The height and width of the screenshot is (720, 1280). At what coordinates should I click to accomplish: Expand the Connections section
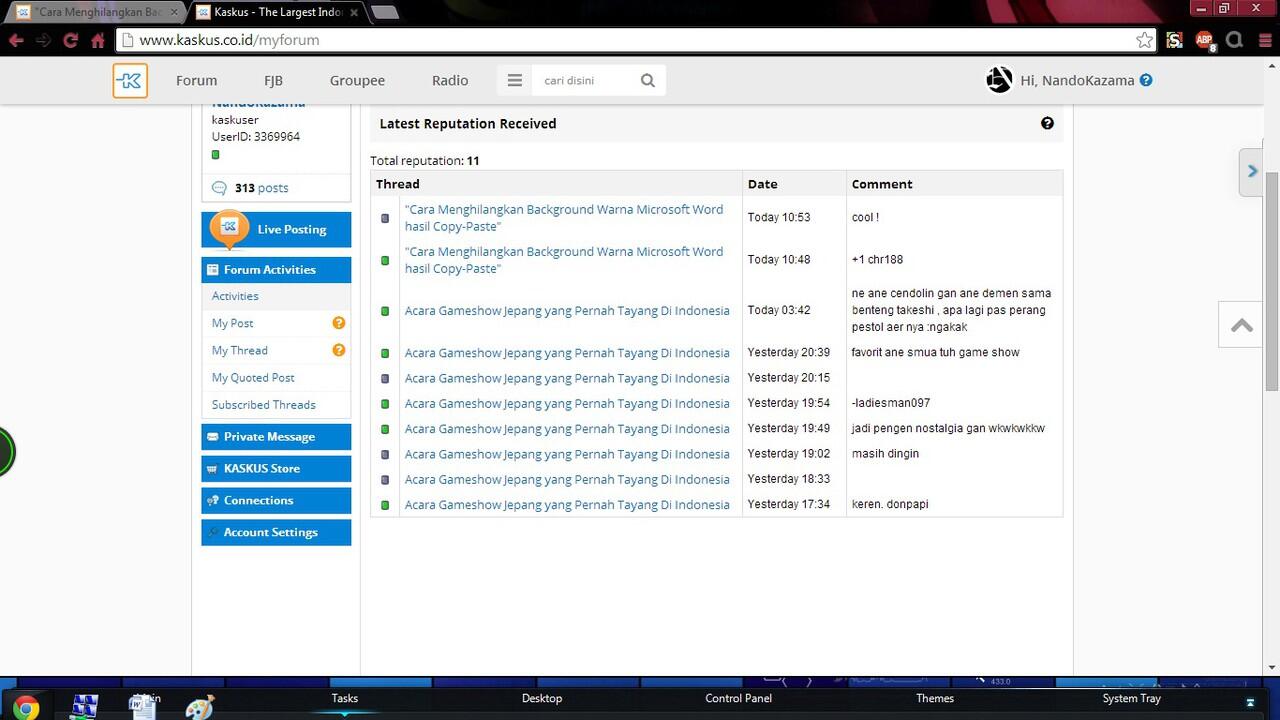pyautogui.click(x=276, y=501)
